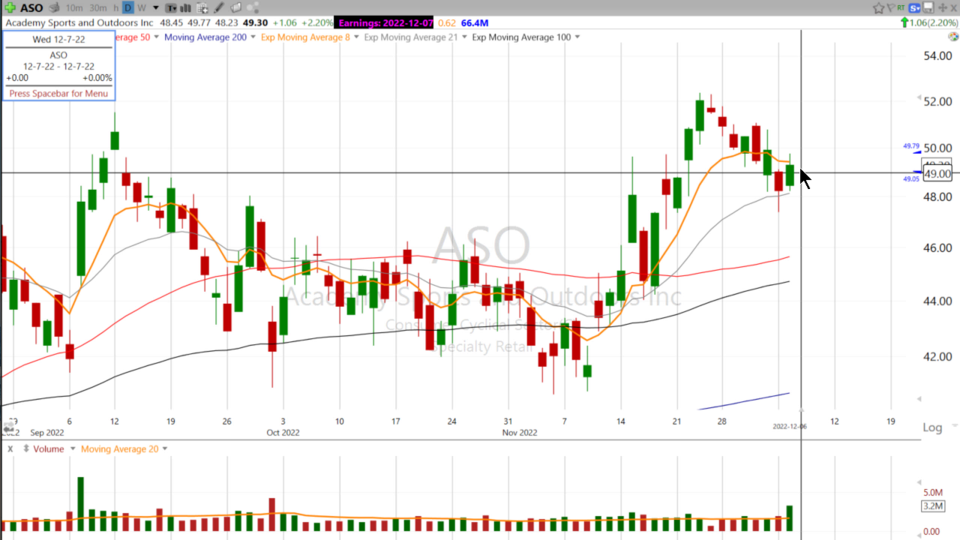Click the Moving Average 20 label

pyautogui.click(x=119, y=449)
